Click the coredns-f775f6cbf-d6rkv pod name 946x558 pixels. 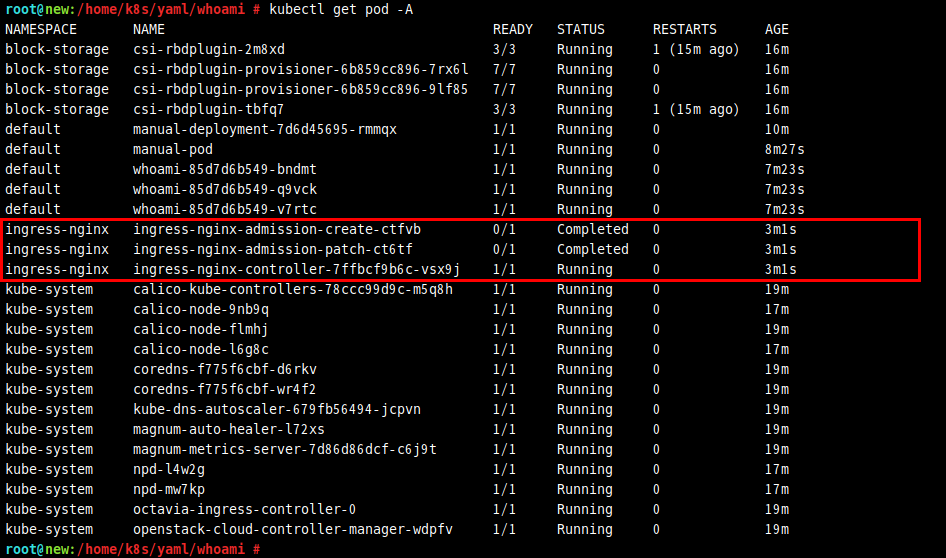click(224, 369)
